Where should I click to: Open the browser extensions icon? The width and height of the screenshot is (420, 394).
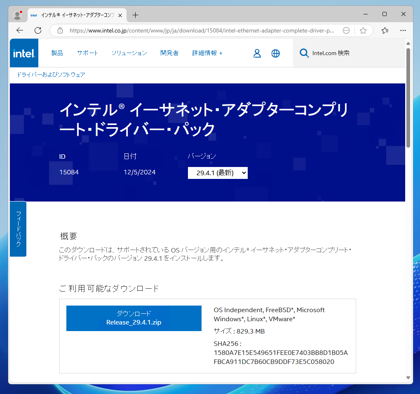point(385,31)
